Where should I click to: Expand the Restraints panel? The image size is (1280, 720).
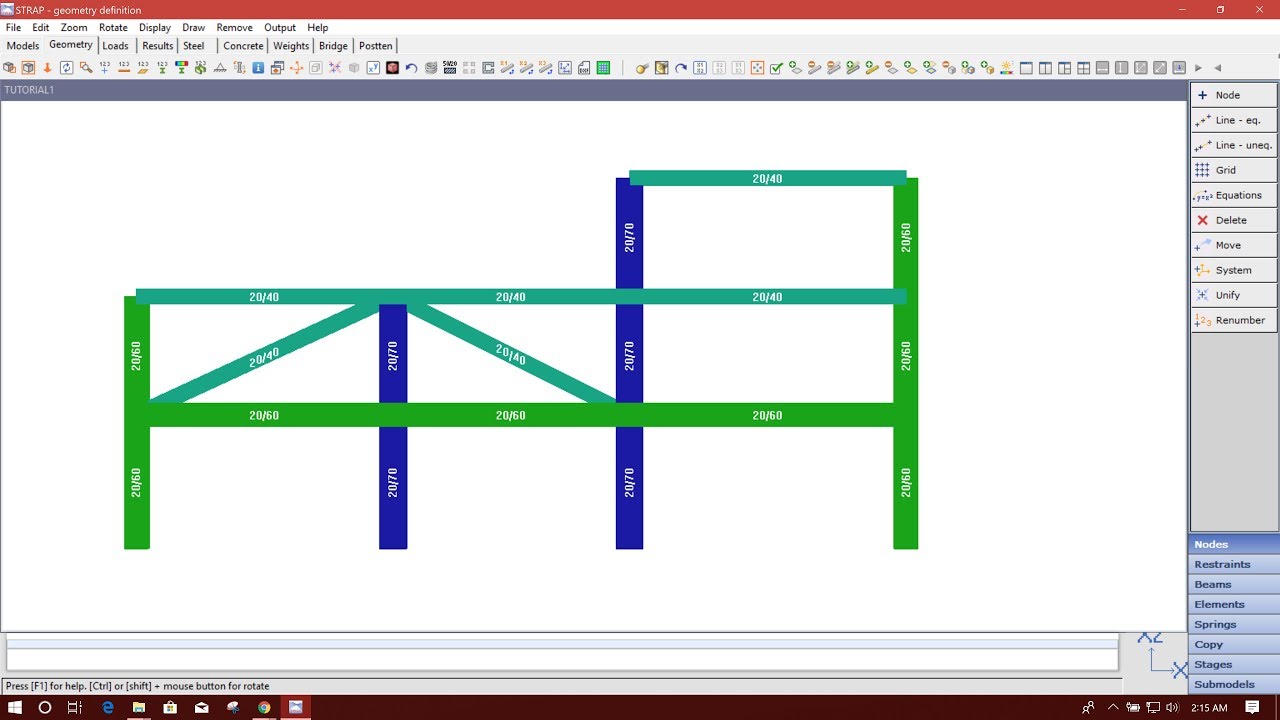[1233, 564]
